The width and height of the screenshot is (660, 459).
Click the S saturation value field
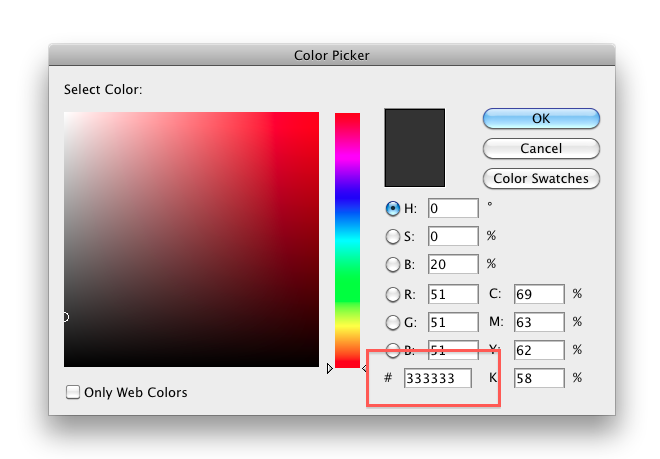[x=453, y=237]
